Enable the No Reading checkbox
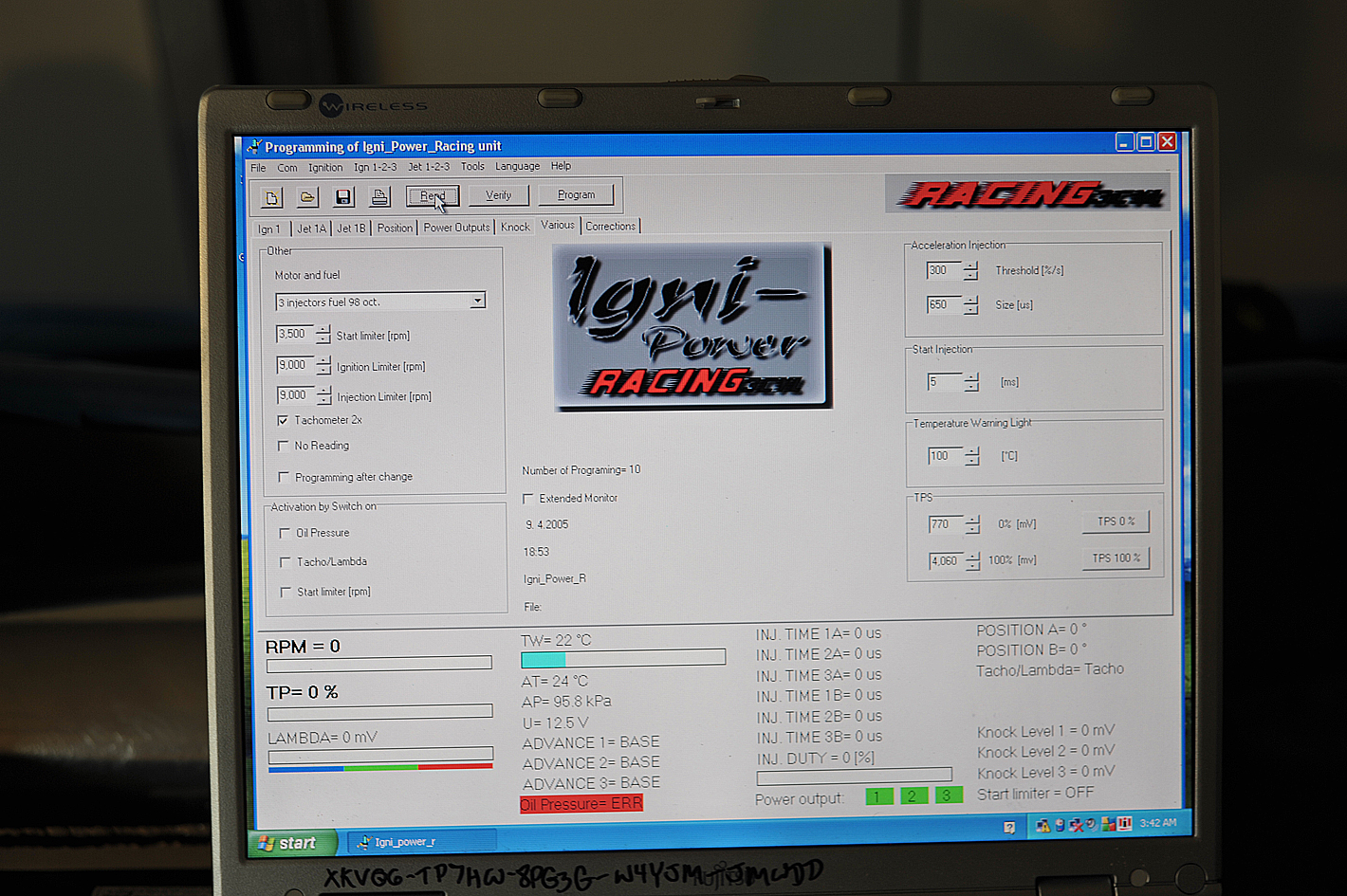Viewport: 1347px width, 896px height. point(283,446)
